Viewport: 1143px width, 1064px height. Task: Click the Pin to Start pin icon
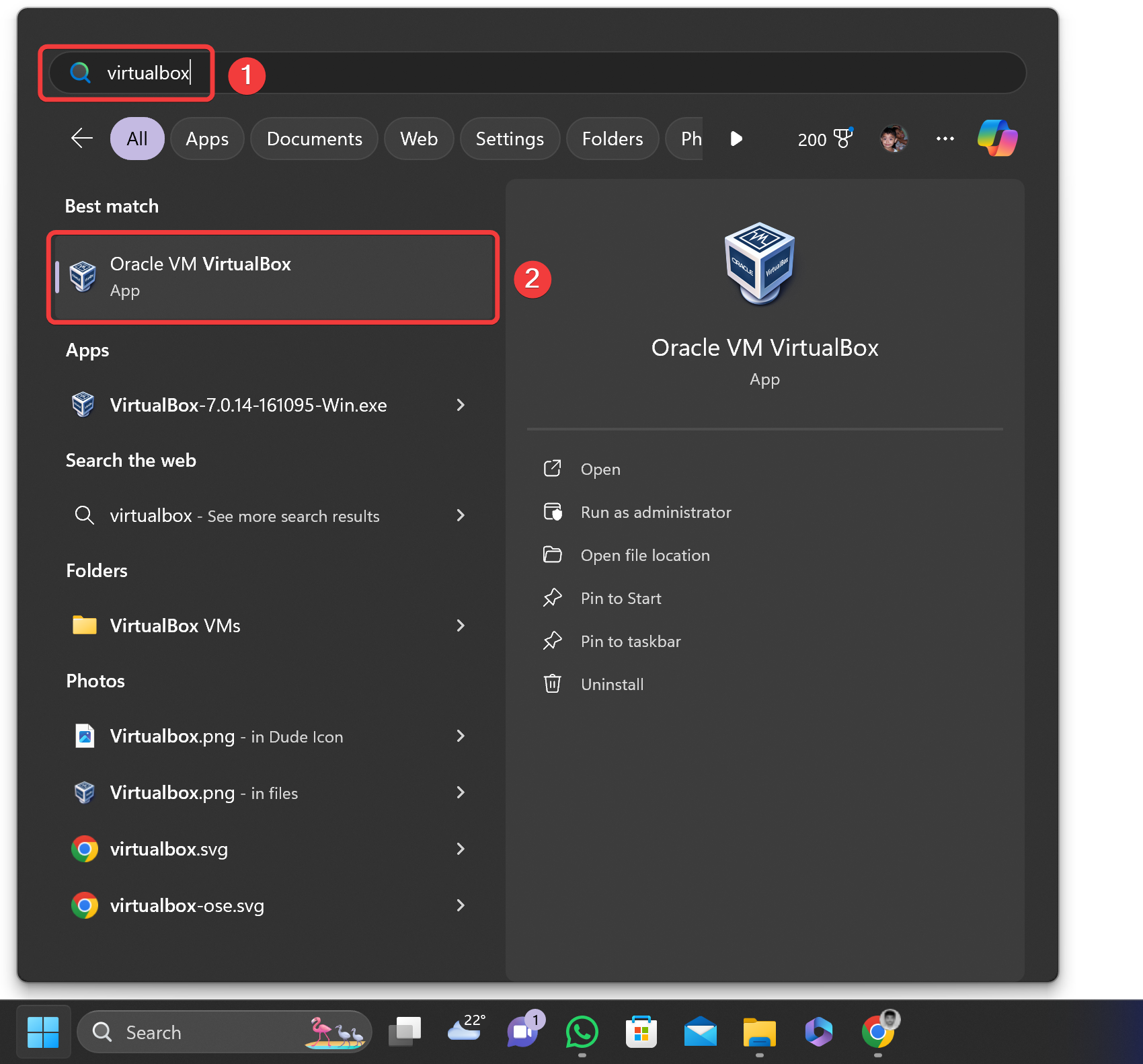coord(552,598)
